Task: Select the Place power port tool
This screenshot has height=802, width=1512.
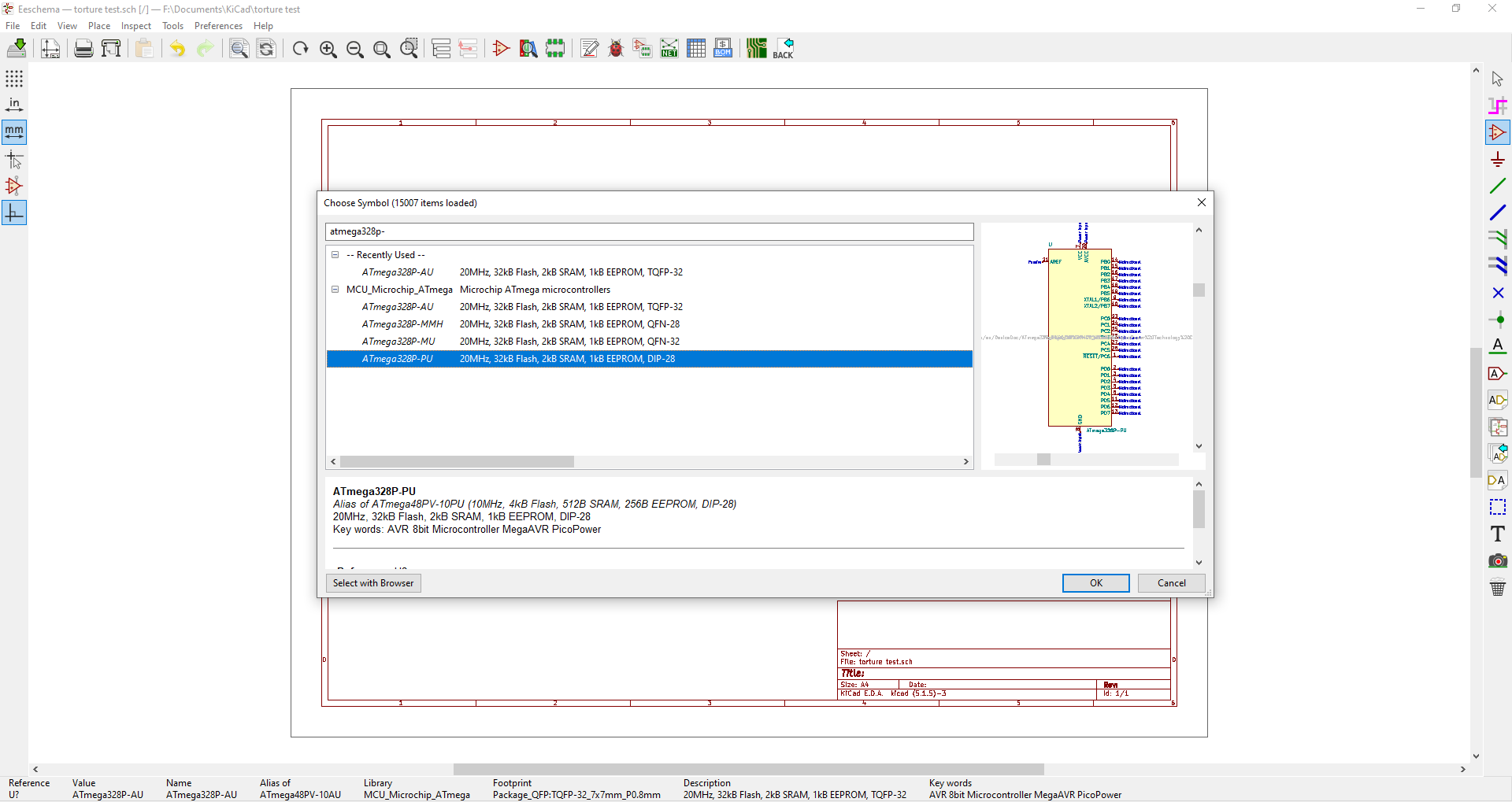Action: coord(1498,160)
